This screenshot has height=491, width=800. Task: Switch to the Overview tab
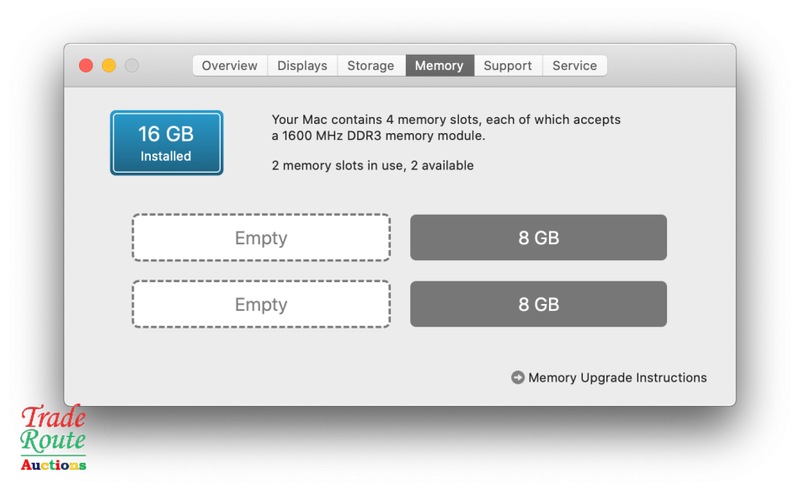(230, 65)
